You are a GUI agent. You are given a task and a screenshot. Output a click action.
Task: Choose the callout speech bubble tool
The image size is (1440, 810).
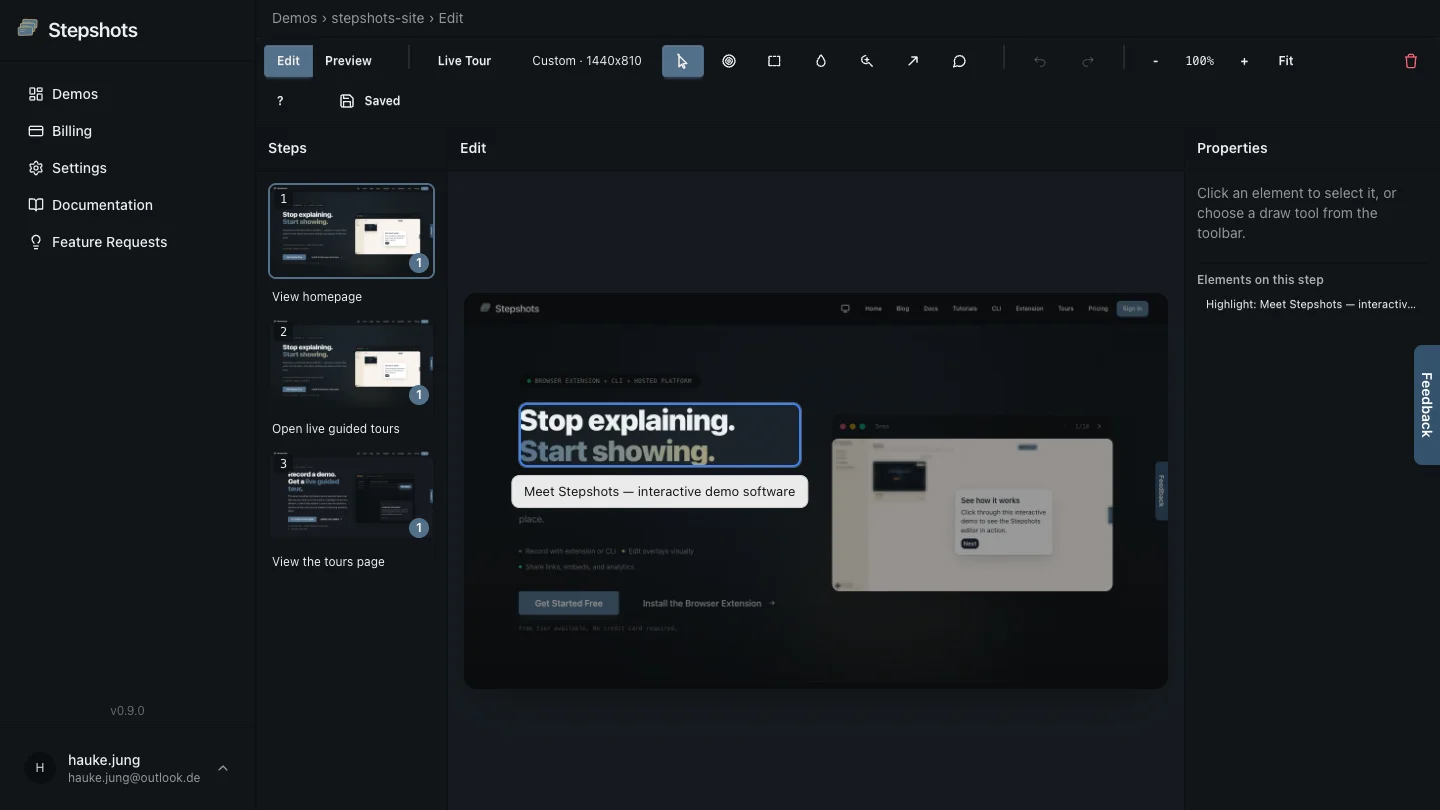[x=959, y=61]
